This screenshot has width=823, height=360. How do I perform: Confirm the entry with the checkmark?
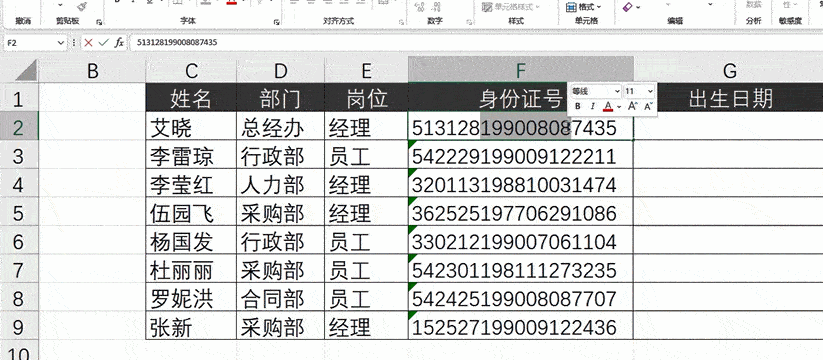(103, 43)
